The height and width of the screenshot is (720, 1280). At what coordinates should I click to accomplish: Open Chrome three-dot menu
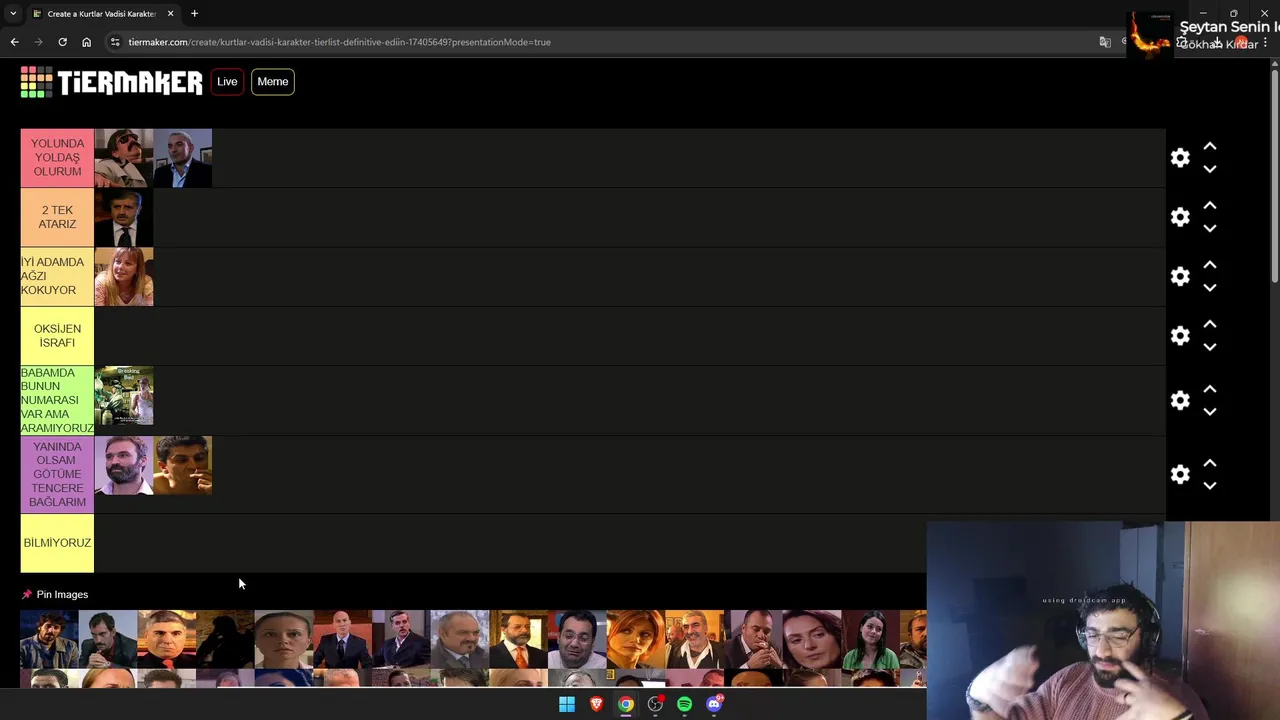coord(1265,43)
